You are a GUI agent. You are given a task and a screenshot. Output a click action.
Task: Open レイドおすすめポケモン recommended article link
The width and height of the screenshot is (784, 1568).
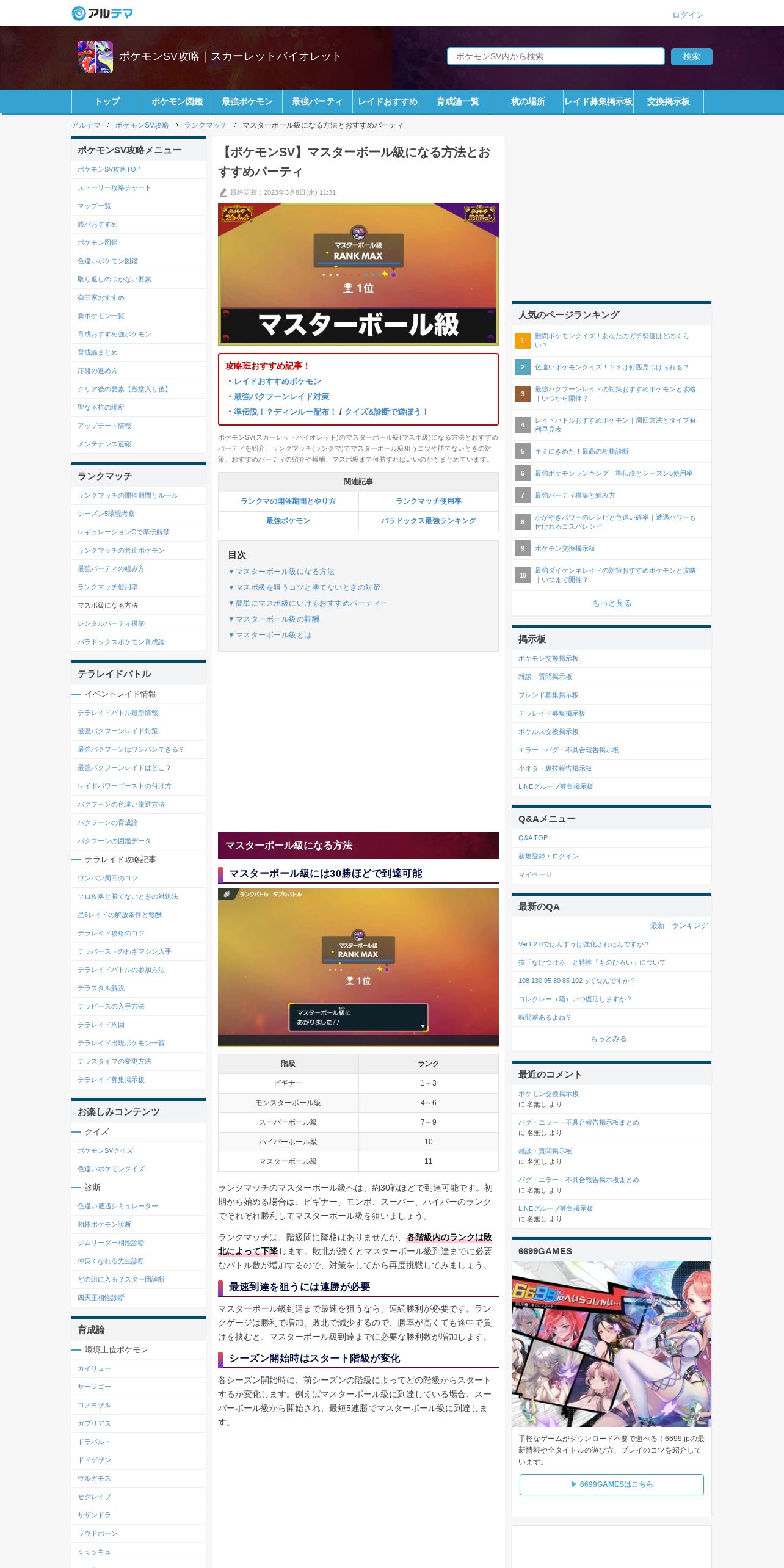coord(277,381)
